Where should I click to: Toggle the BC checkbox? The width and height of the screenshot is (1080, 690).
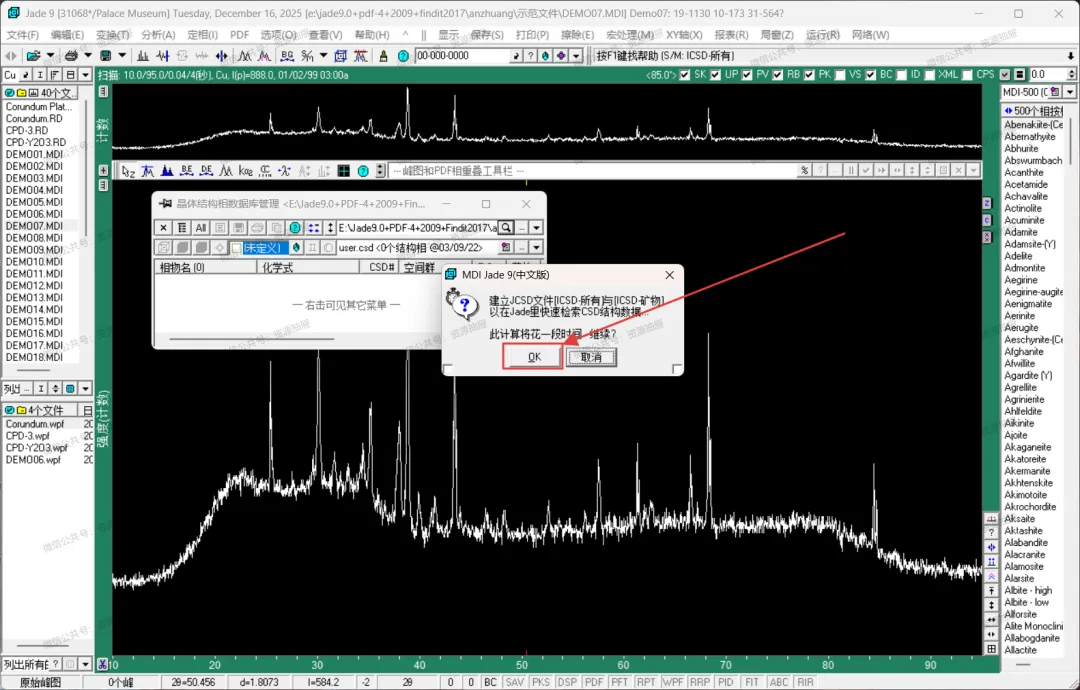[871, 74]
